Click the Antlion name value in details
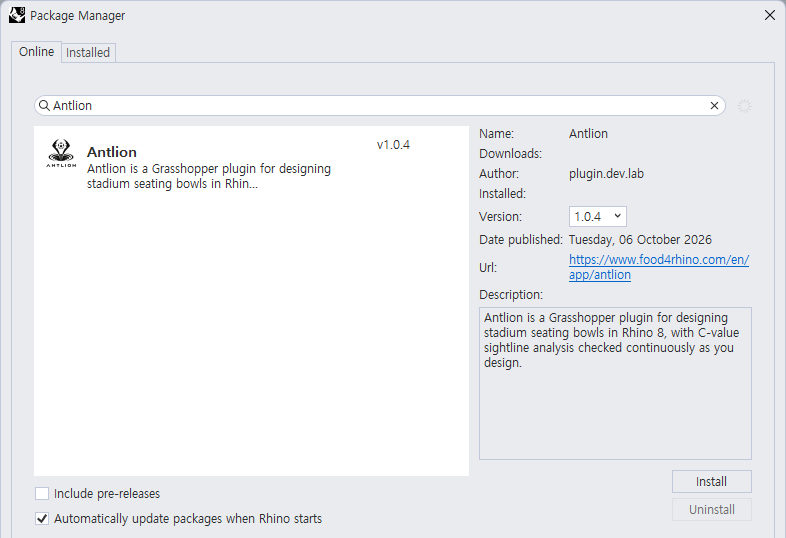This screenshot has width=786, height=538. (x=588, y=134)
